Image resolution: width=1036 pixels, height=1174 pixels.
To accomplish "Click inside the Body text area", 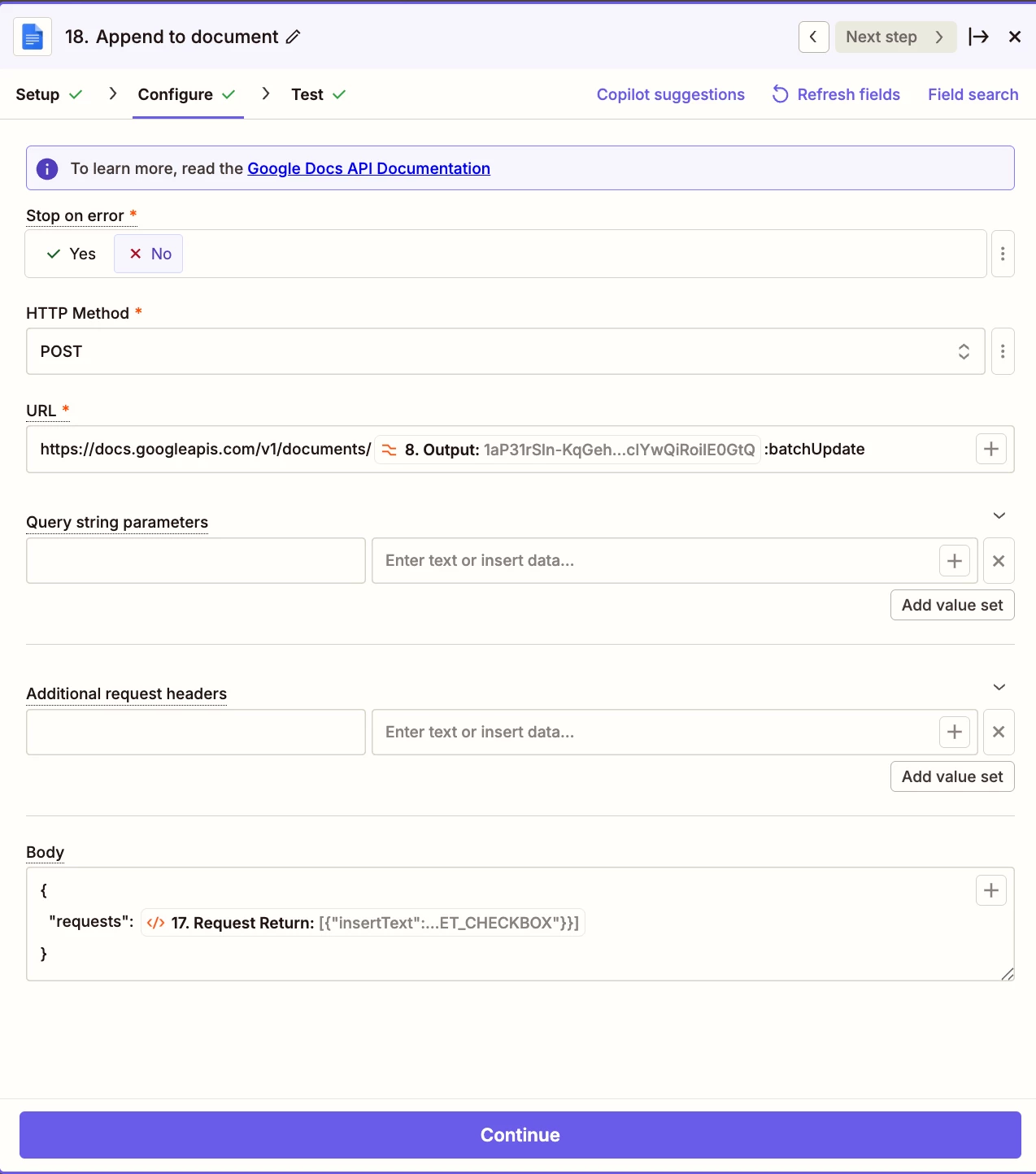I will (x=520, y=924).
